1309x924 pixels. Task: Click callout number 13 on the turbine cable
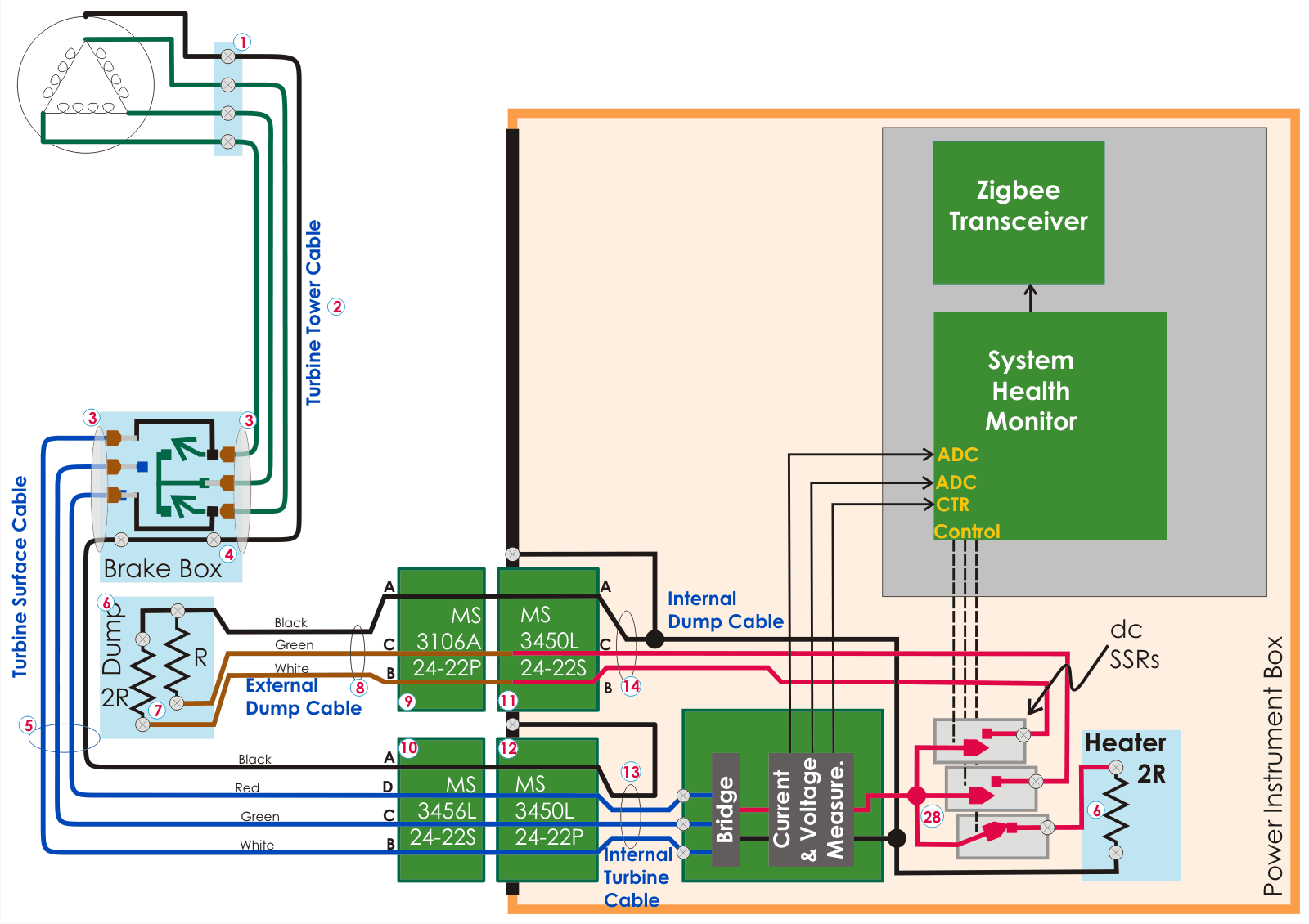[631, 771]
